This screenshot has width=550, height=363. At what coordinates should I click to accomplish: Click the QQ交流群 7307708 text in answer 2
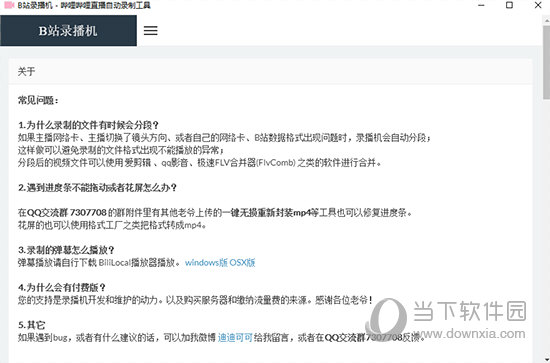click(x=67, y=213)
